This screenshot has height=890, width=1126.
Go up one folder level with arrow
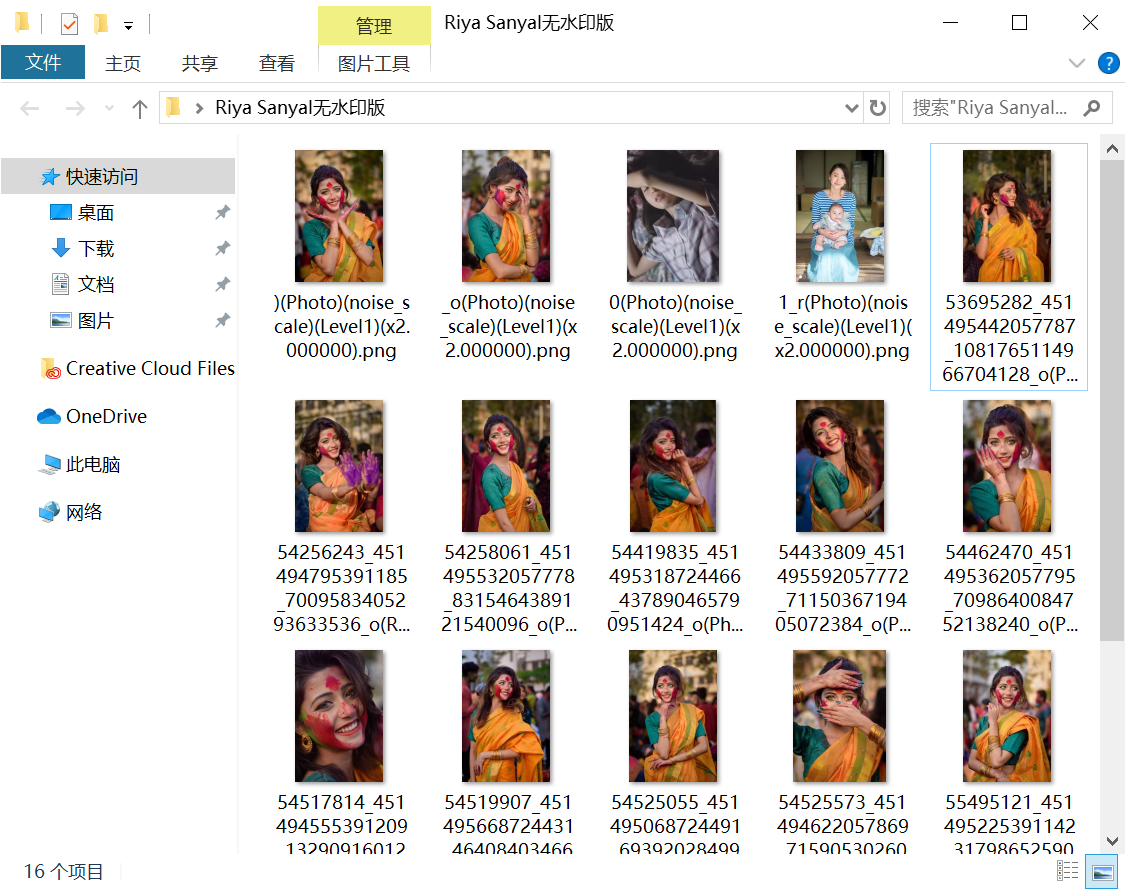click(140, 108)
